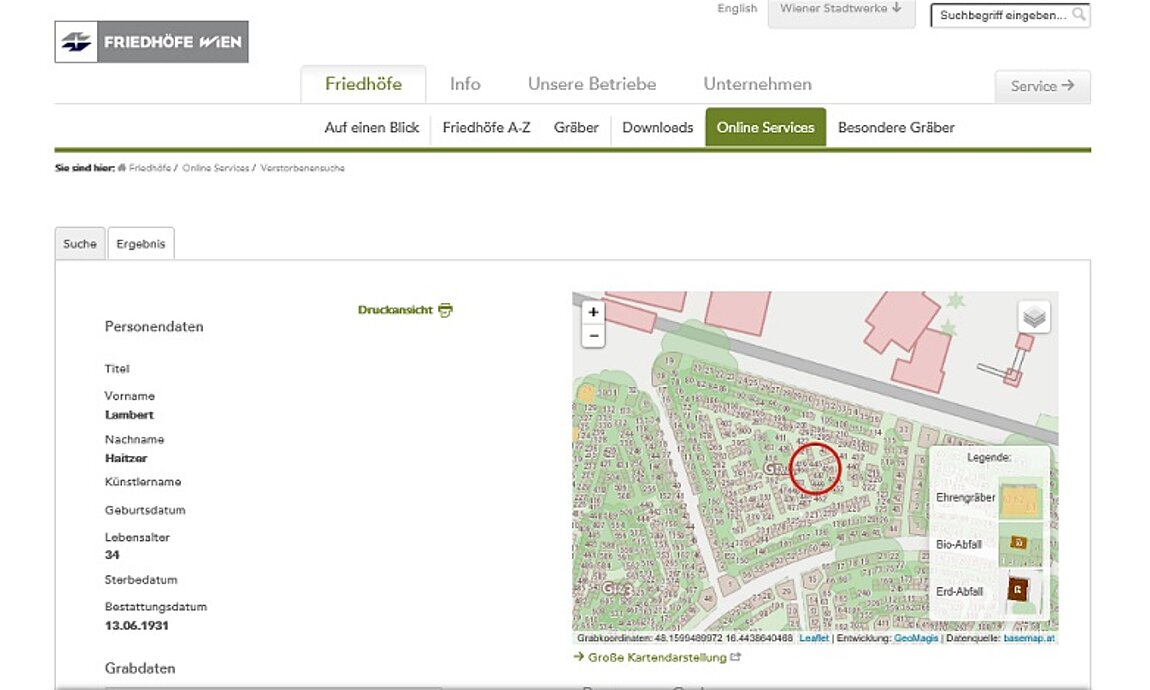Click the surname value Haitzer
Image resolution: width=1150 pixels, height=690 pixels.
(x=126, y=458)
